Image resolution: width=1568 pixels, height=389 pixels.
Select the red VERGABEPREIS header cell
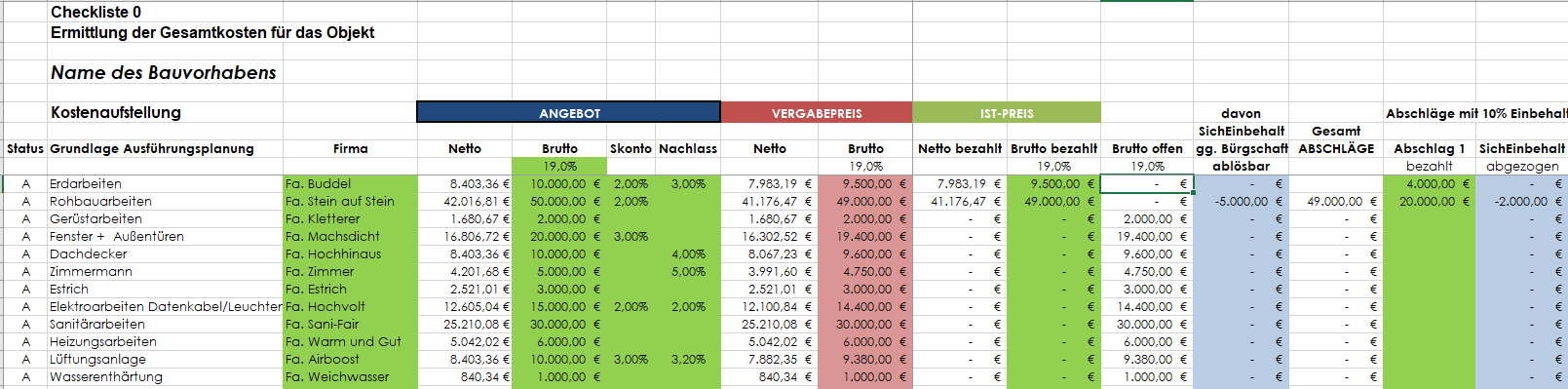click(817, 112)
